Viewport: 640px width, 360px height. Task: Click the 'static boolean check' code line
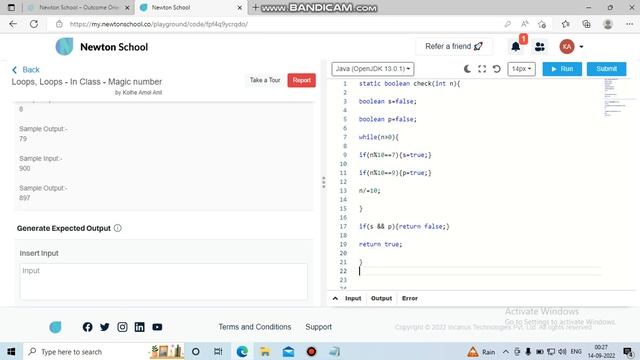point(409,84)
